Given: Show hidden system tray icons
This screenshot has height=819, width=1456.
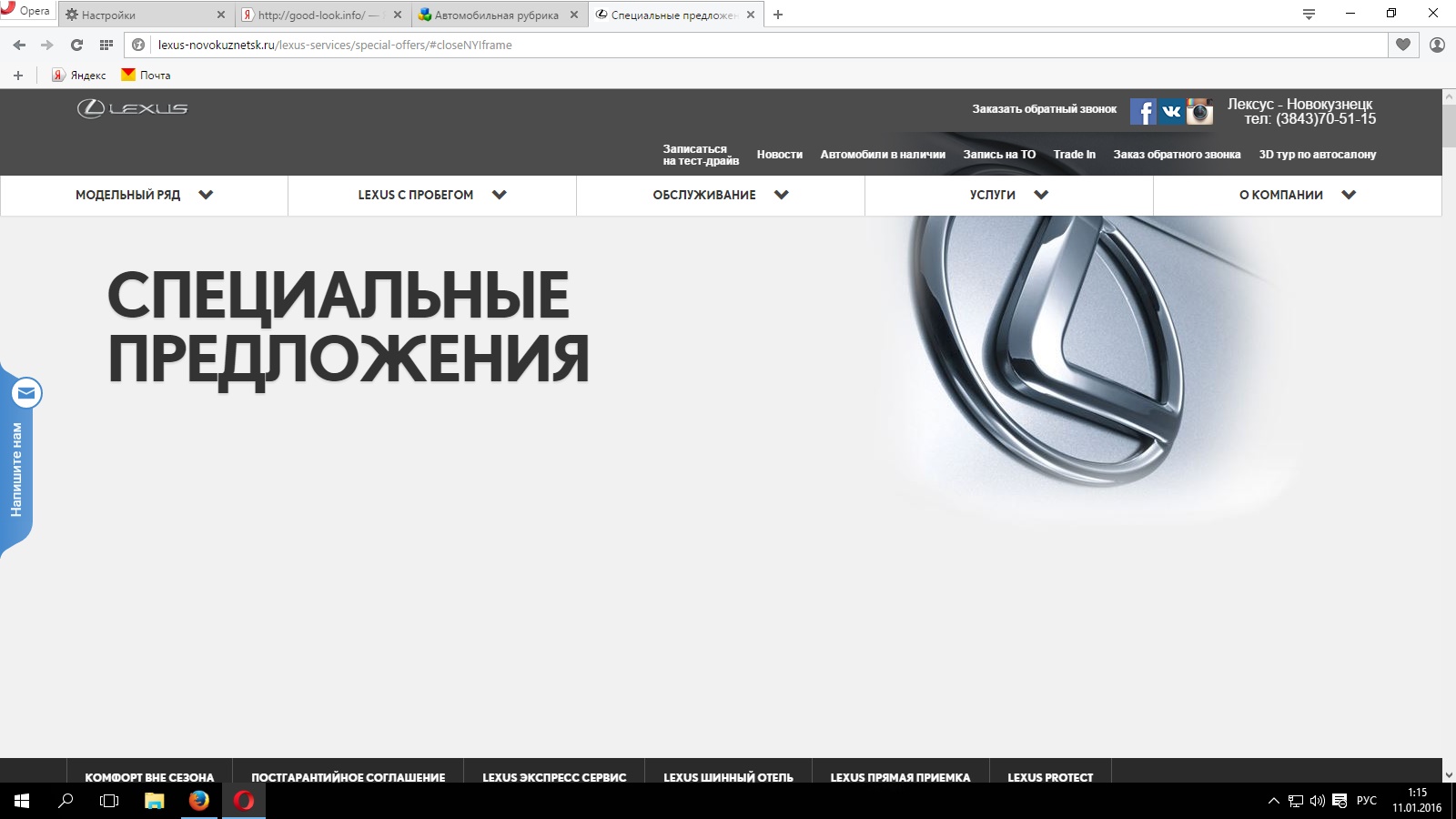Looking at the screenshot, I should (1273, 801).
